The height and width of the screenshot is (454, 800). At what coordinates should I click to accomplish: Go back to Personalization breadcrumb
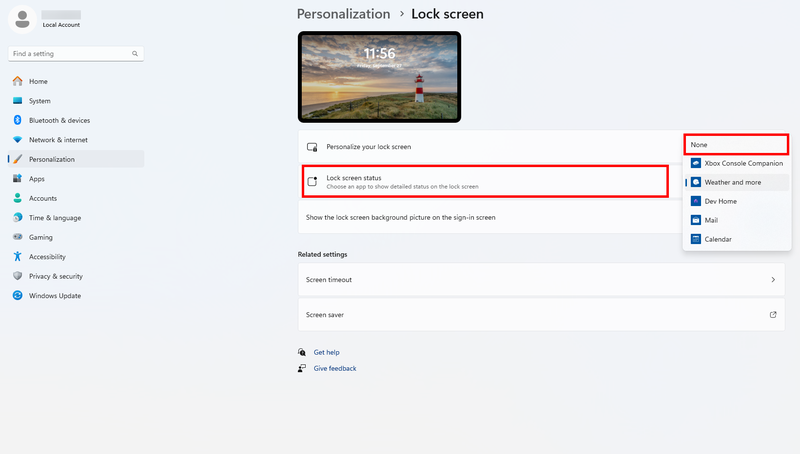coord(343,14)
